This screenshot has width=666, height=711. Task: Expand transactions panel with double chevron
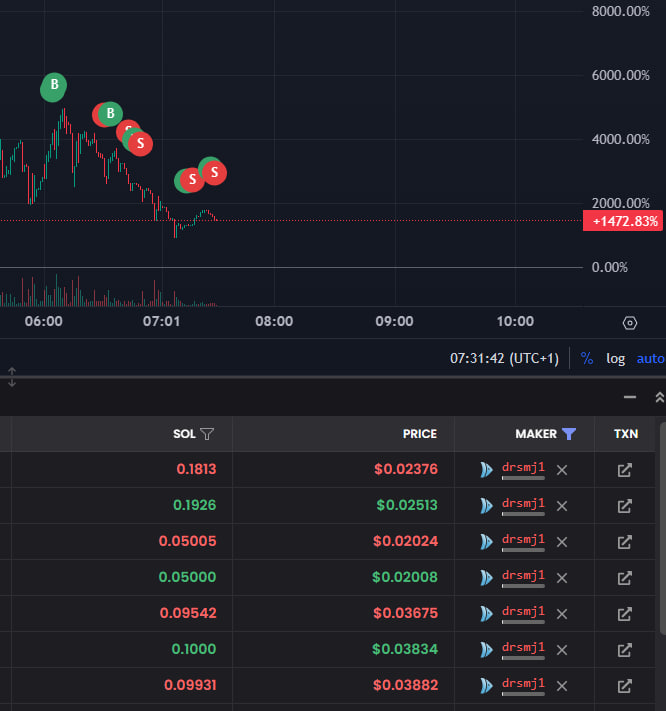pyautogui.click(x=660, y=398)
